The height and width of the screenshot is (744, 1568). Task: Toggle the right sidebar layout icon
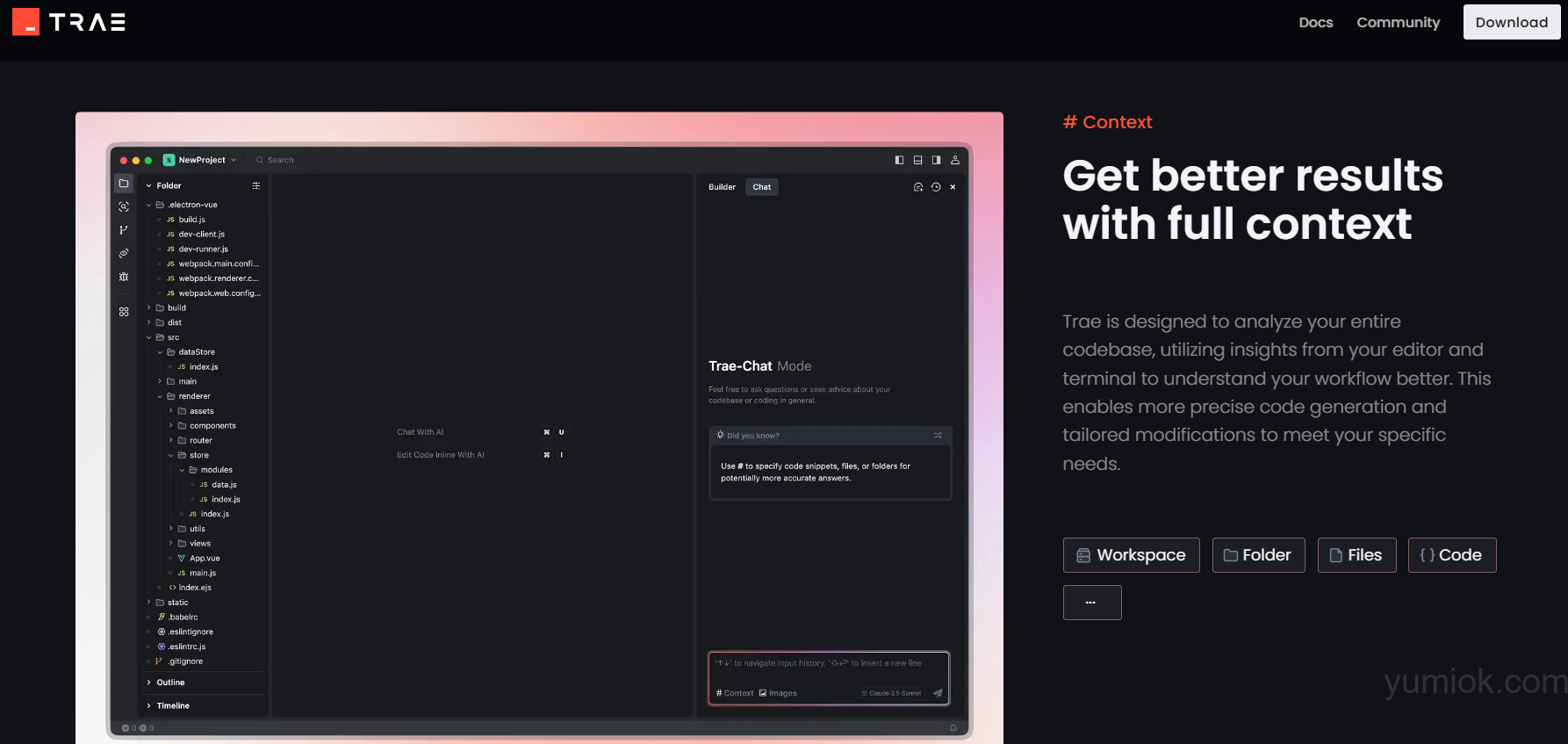[936, 160]
